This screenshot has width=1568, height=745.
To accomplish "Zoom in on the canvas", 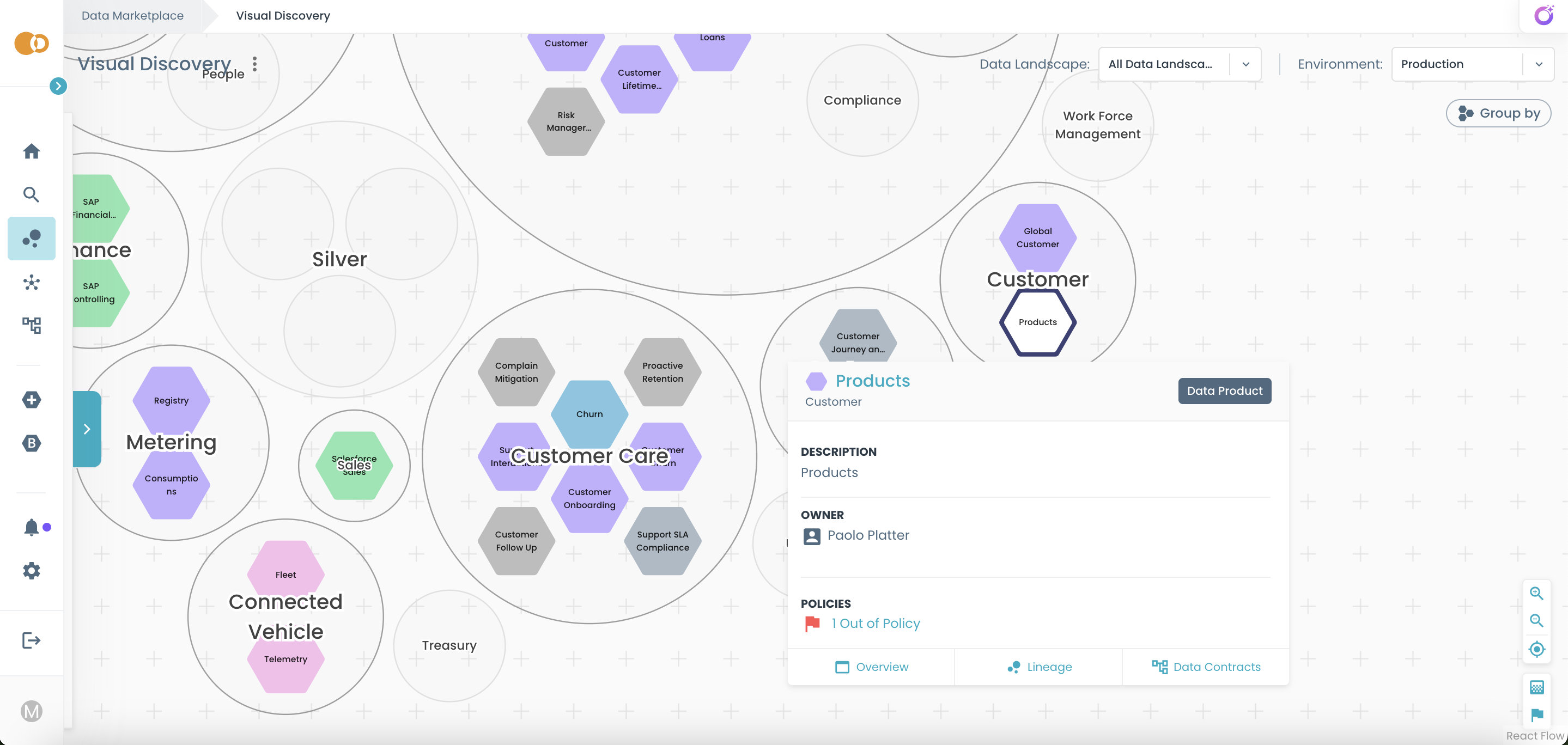I will [x=1536, y=594].
